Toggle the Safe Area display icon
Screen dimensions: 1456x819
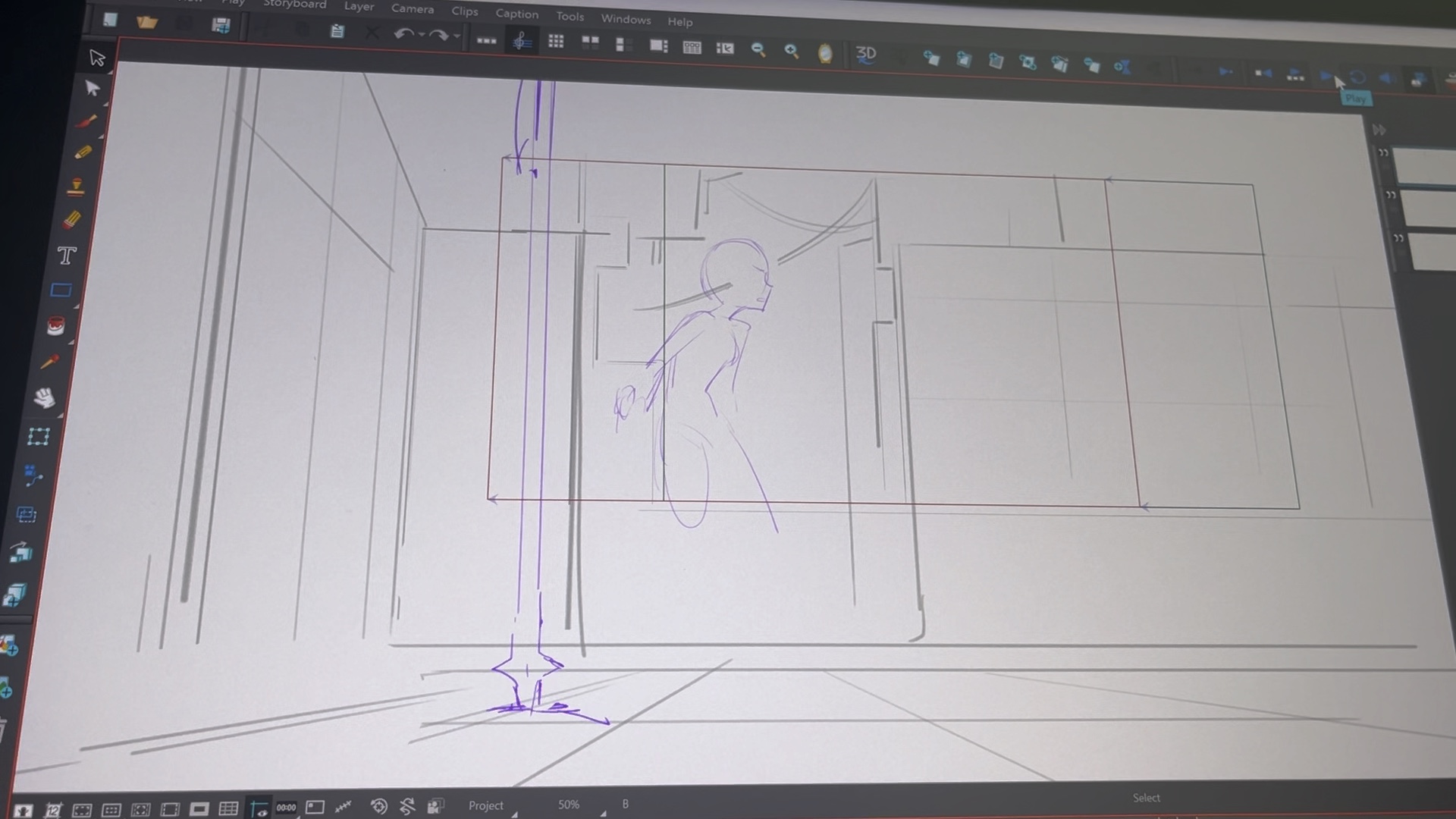coord(82,810)
